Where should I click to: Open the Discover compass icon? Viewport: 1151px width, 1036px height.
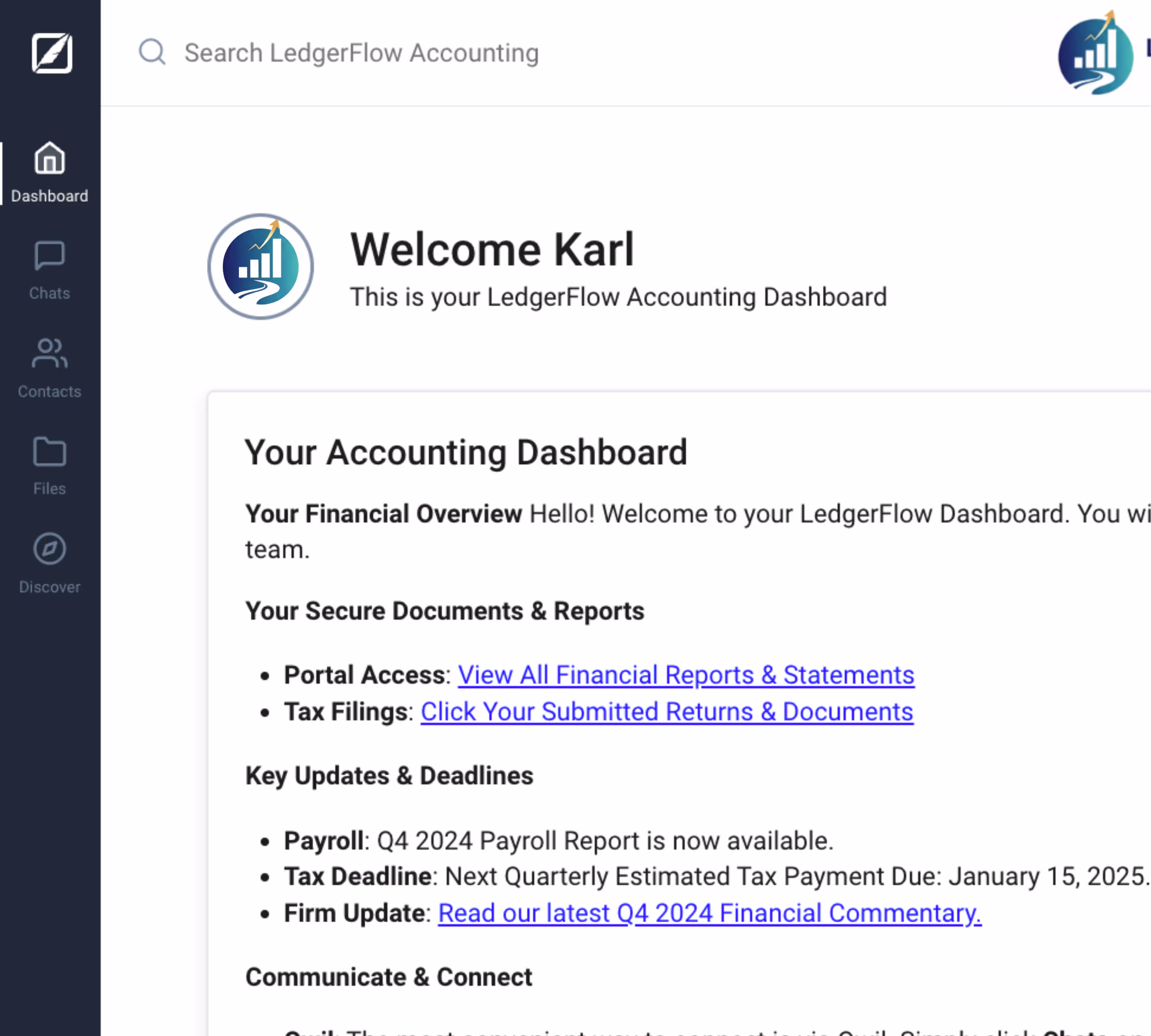(49, 549)
